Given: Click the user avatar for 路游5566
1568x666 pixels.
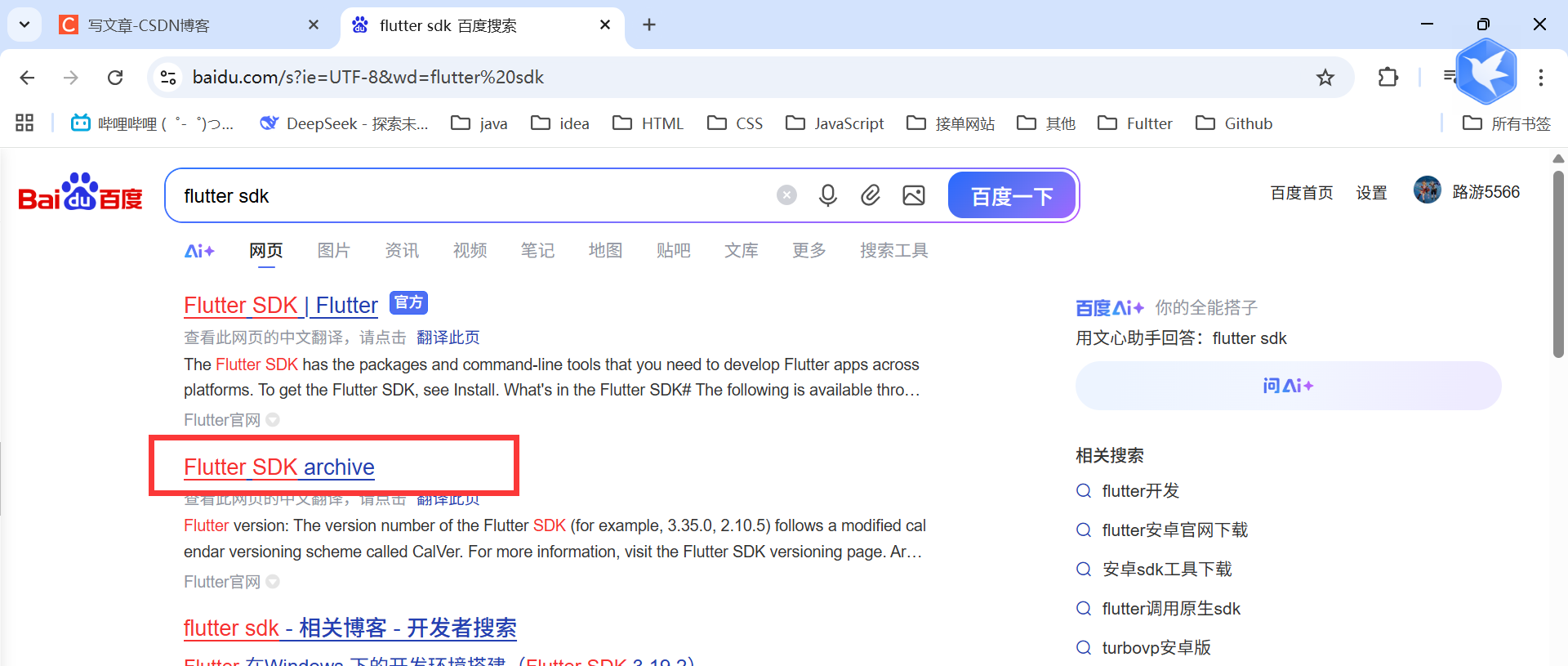Looking at the screenshot, I should [x=1427, y=190].
